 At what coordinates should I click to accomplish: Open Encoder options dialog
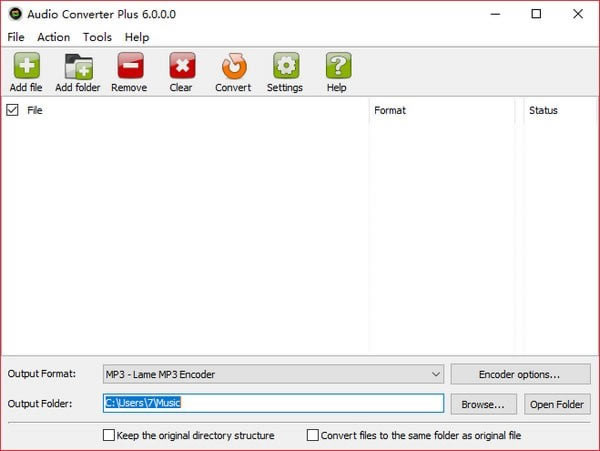point(520,374)
